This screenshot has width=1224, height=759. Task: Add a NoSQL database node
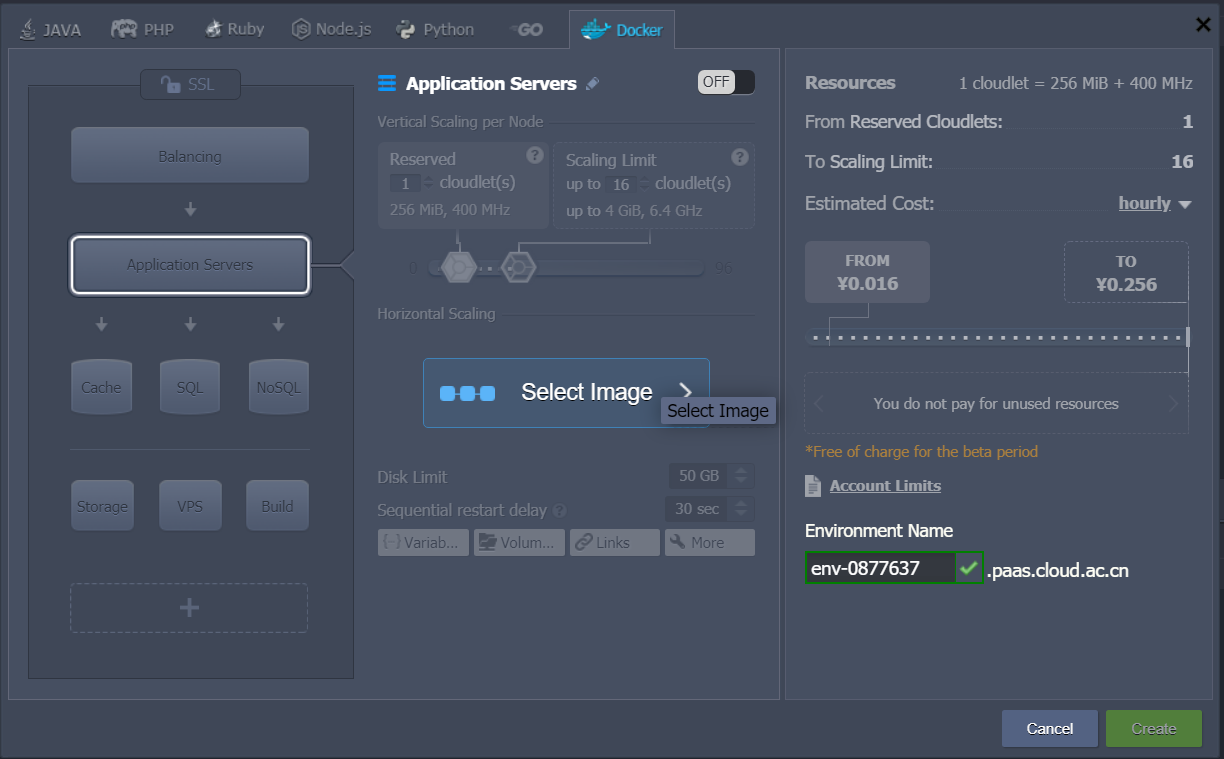pyautogui.click(x=278, y=387)
